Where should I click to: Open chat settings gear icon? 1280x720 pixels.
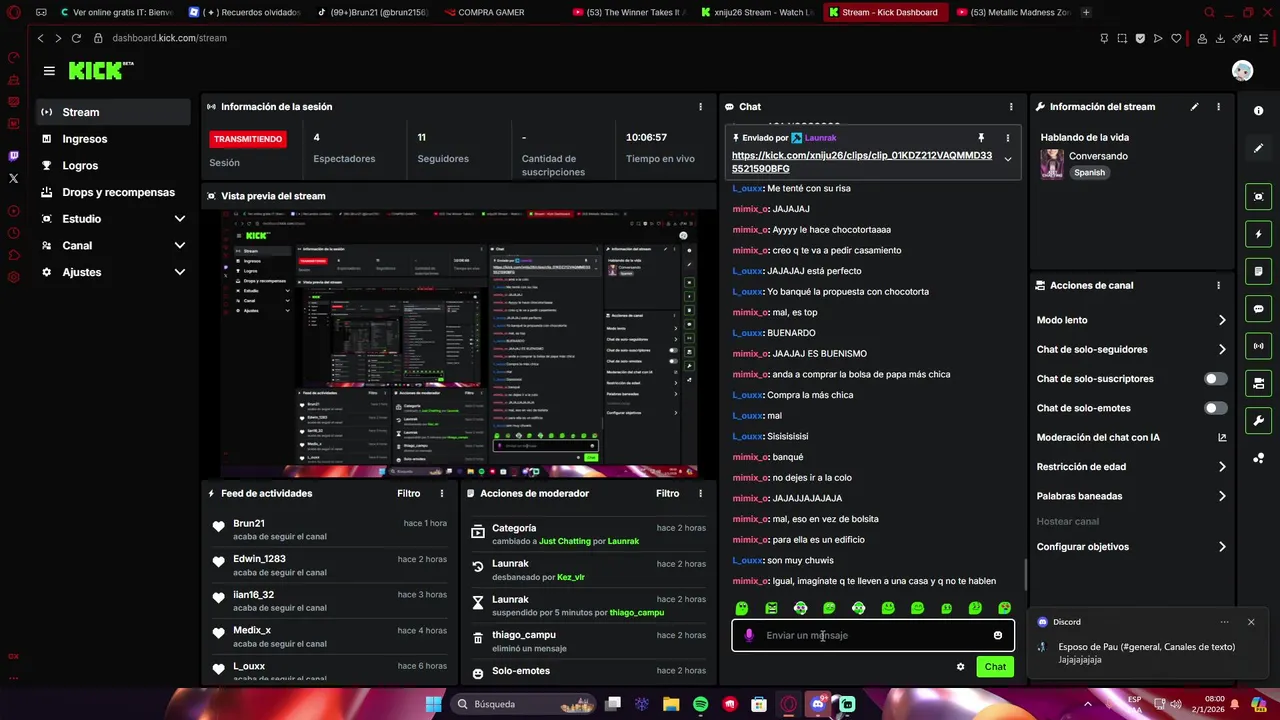tap(961, 667)
